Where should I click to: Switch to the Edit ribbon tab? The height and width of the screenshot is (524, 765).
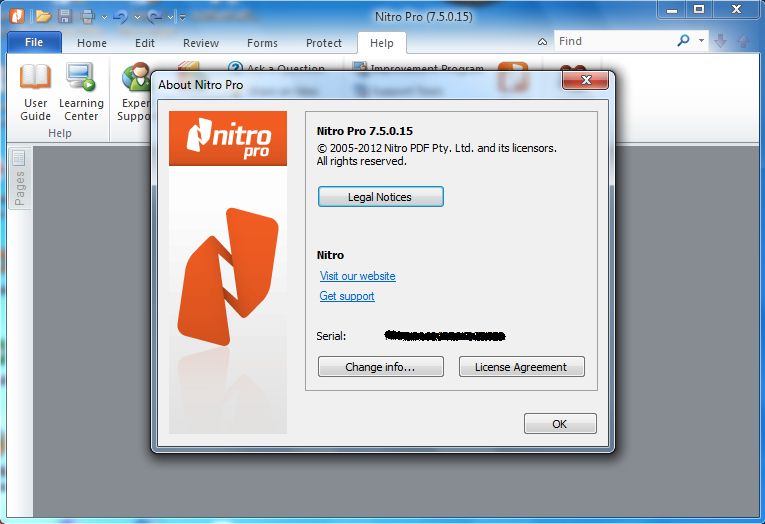(145, 43)
